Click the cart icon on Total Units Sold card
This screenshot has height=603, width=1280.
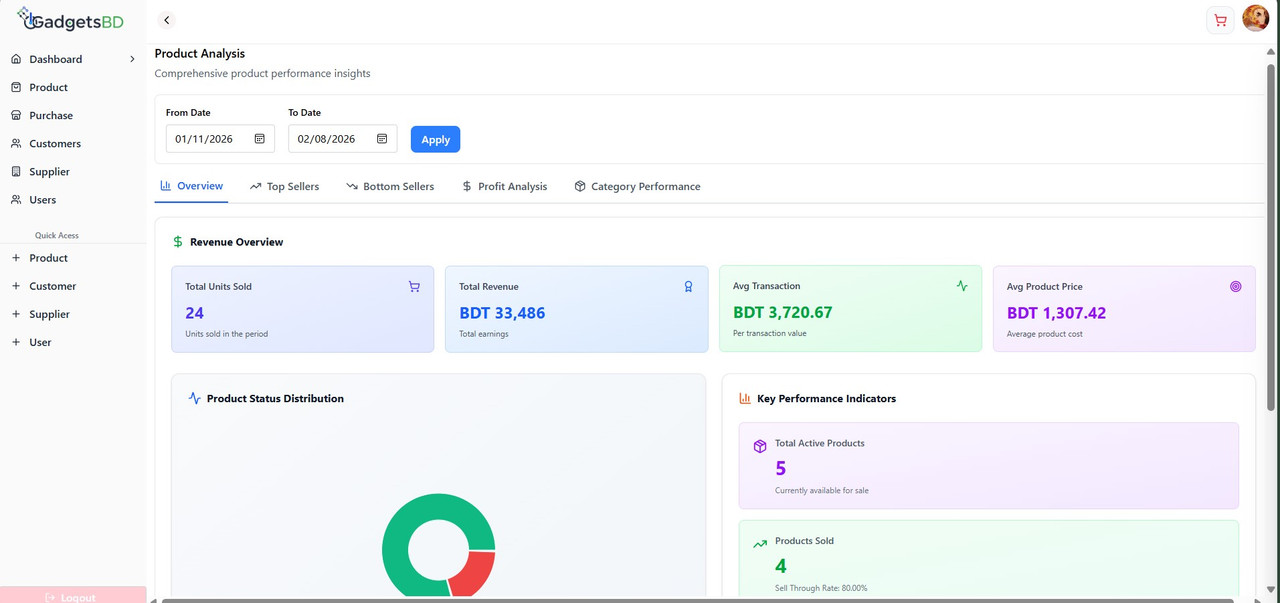point(414,286)
